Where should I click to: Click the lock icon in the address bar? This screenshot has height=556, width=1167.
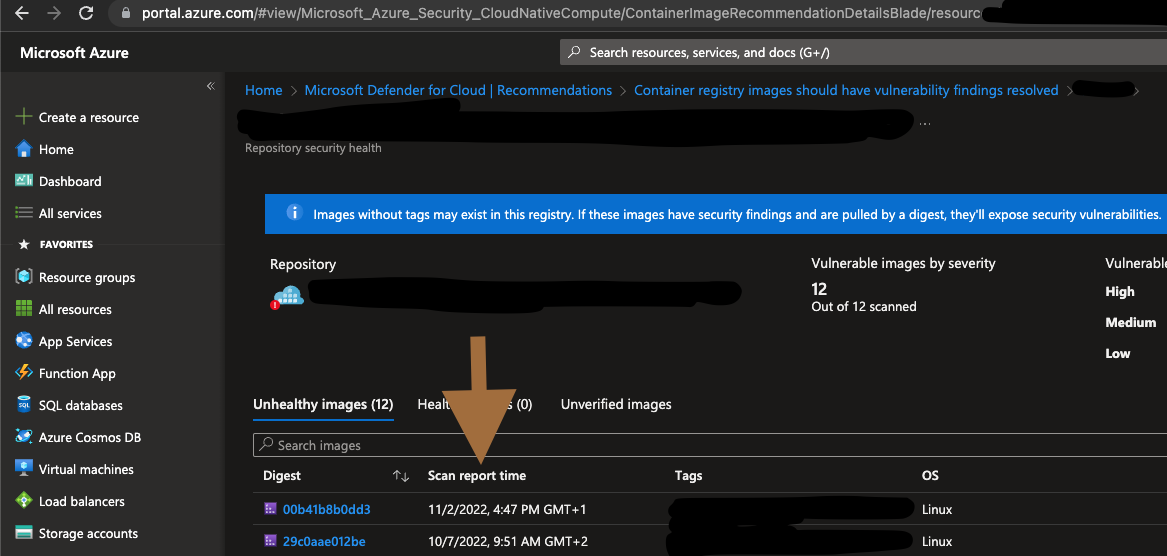125,13
